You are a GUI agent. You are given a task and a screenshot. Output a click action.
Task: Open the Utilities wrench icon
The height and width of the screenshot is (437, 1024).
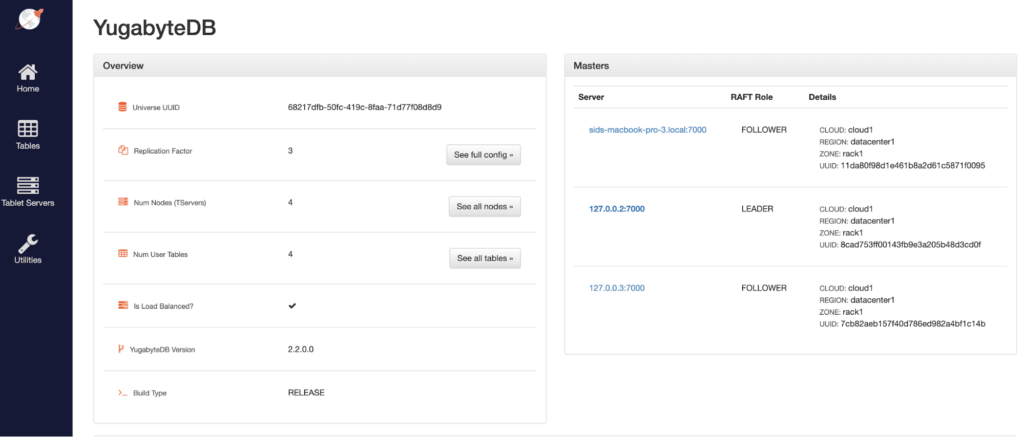(x=28, y=243)
